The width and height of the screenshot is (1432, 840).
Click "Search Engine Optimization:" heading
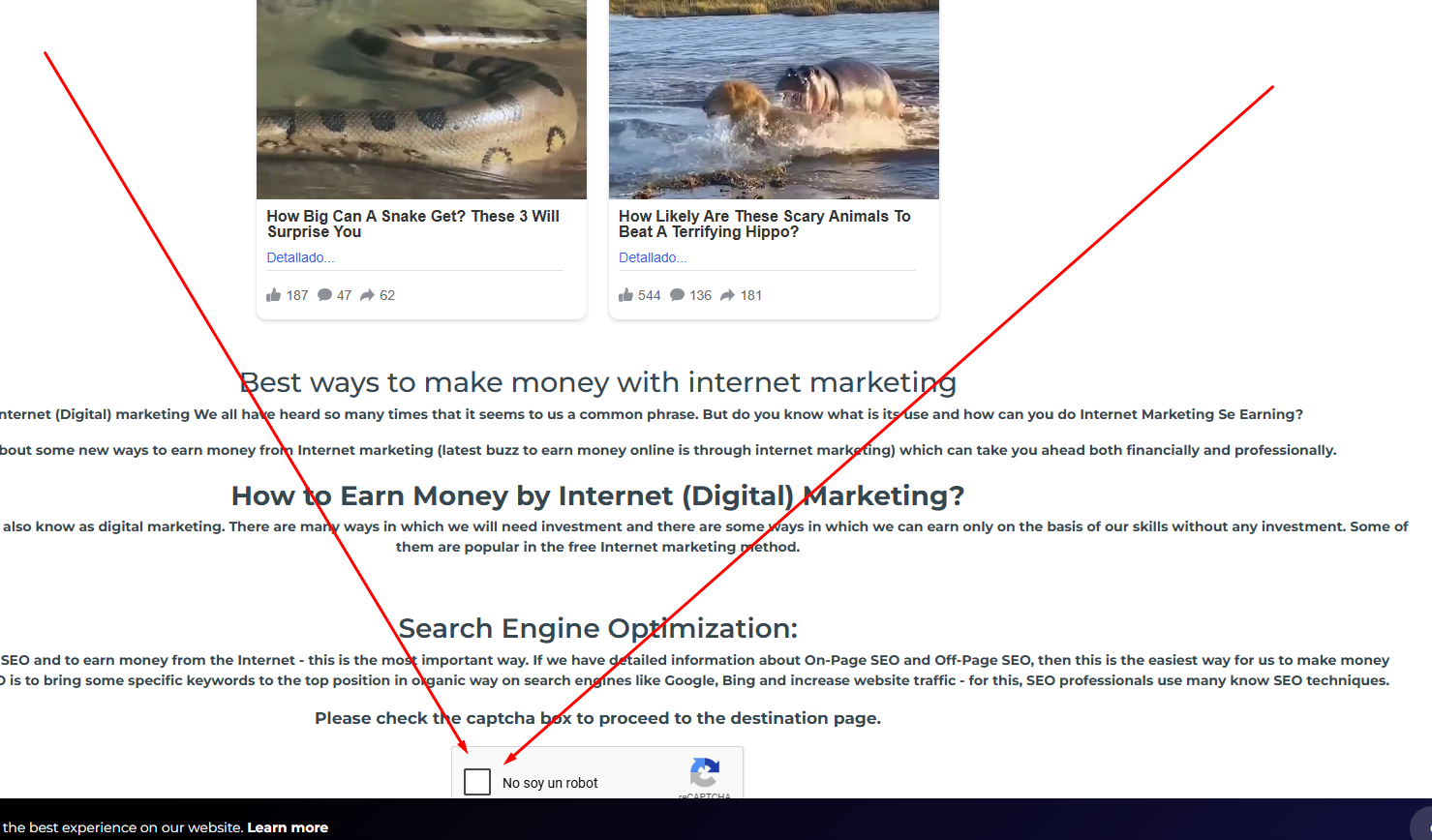(x=598, y=628)
